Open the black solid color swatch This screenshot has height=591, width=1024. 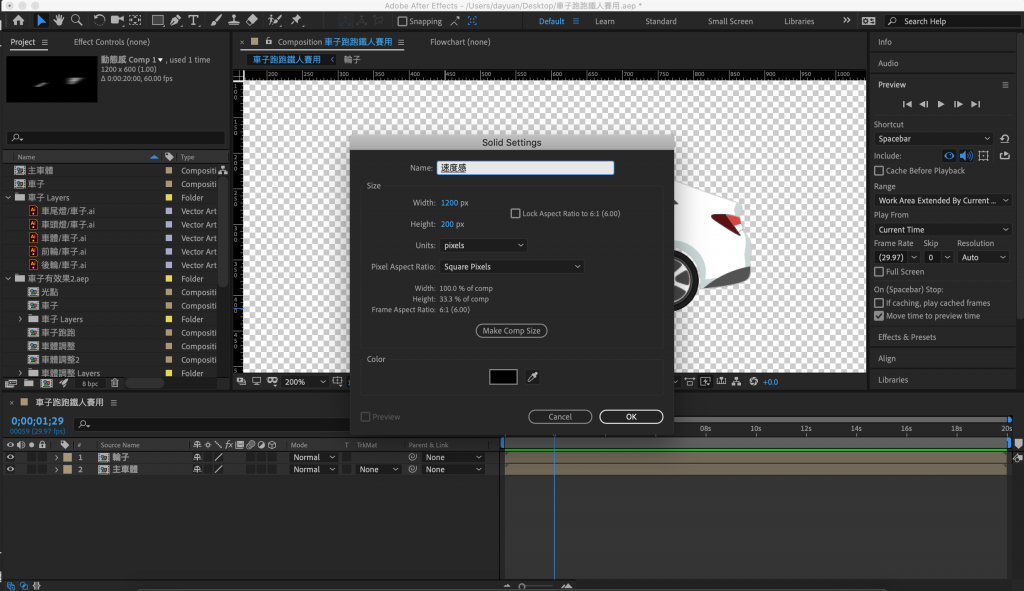503,377
